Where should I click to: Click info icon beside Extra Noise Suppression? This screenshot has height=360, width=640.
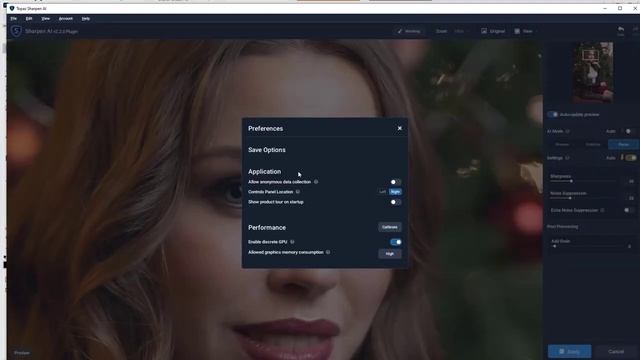pyautogui.click(x=602, y=210)
